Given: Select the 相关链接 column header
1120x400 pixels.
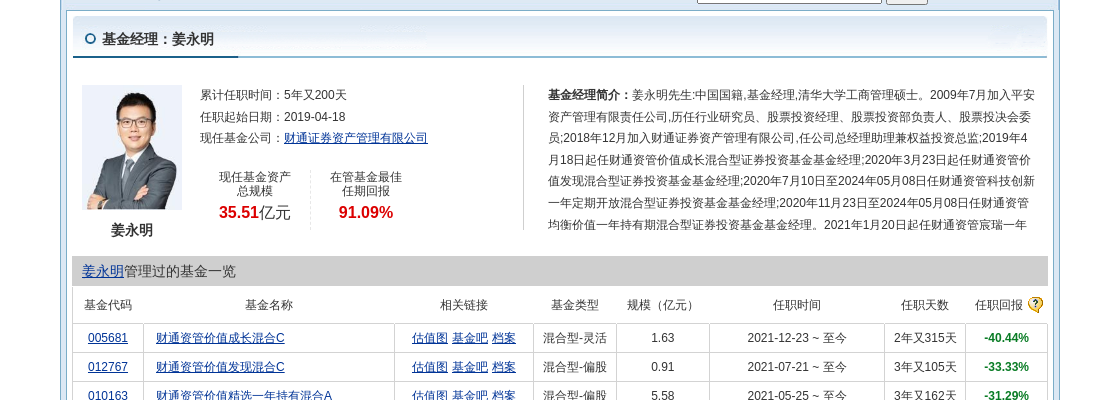Looking at the screenshot, I should (x=464, y=305).
